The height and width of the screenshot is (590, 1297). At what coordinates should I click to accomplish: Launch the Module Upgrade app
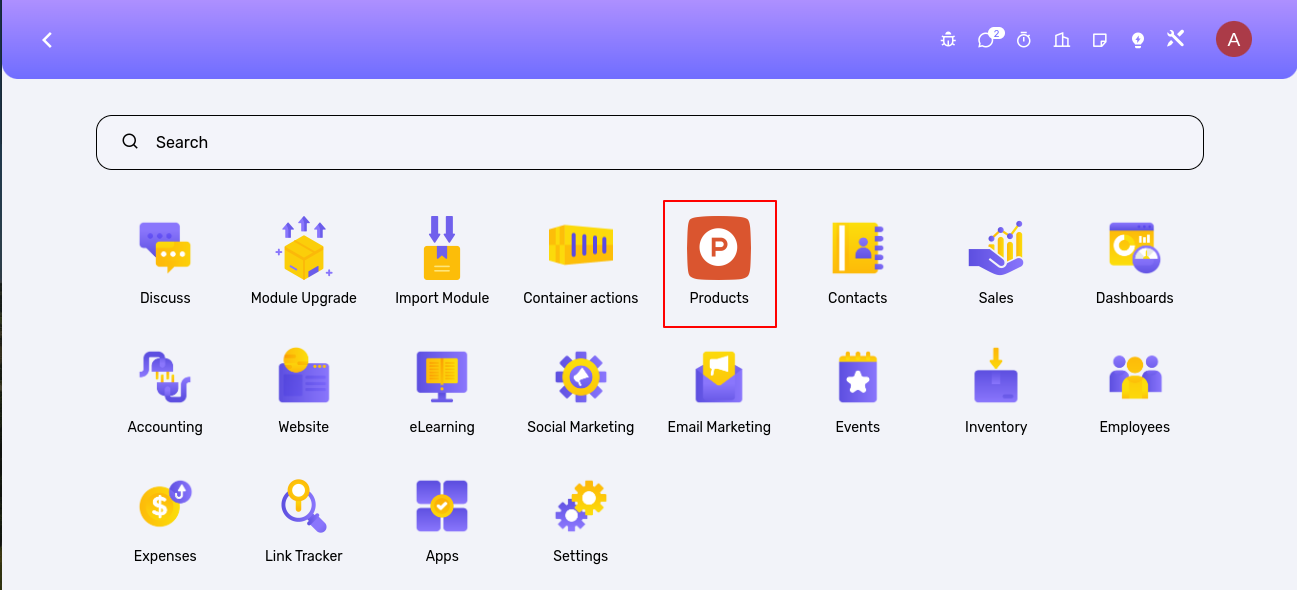303,248
